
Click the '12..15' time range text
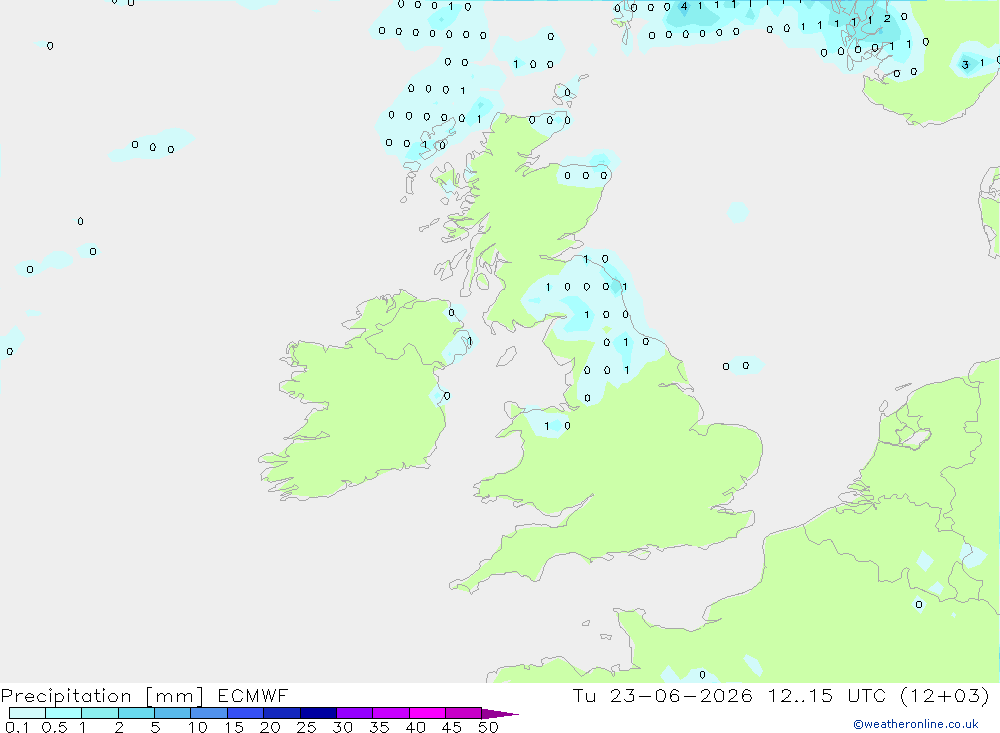(x=800, y=695)
